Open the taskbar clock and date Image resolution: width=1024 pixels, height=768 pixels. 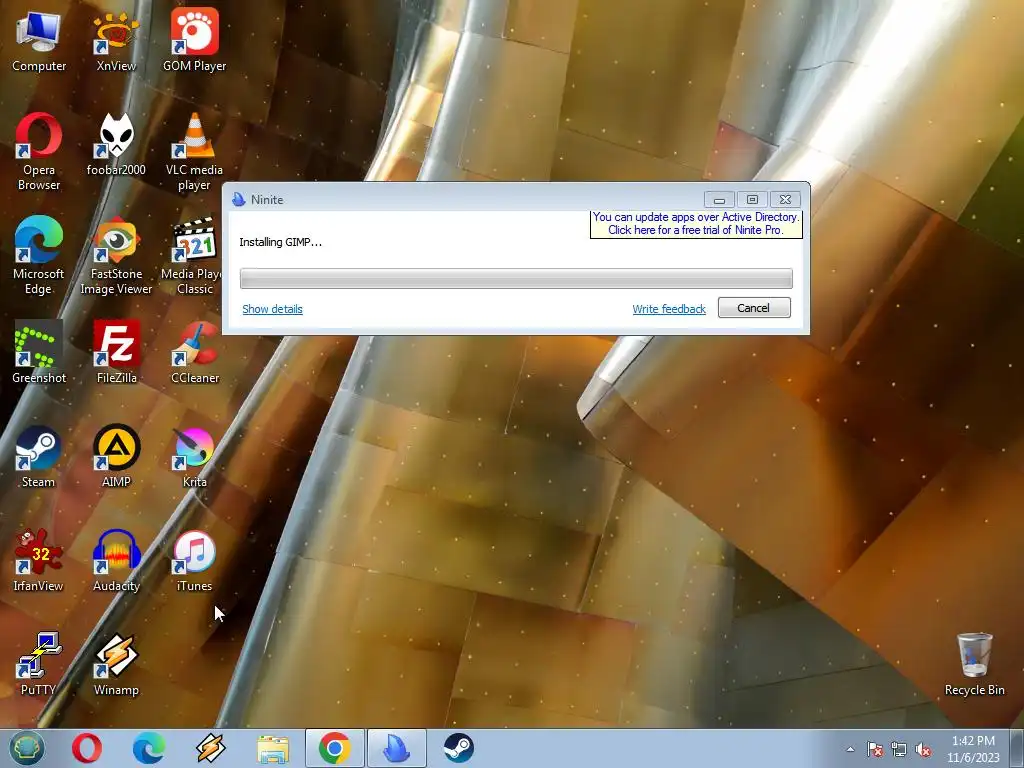[973, 749]
